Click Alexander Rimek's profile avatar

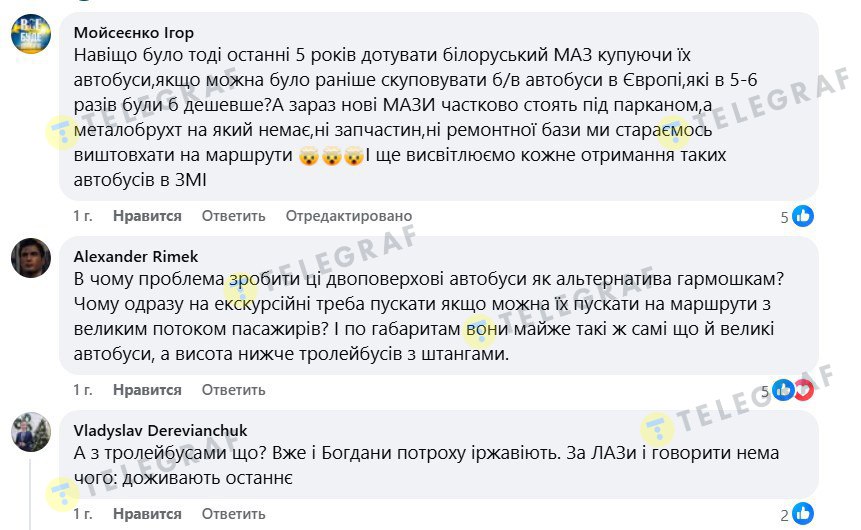coord(31,258)
